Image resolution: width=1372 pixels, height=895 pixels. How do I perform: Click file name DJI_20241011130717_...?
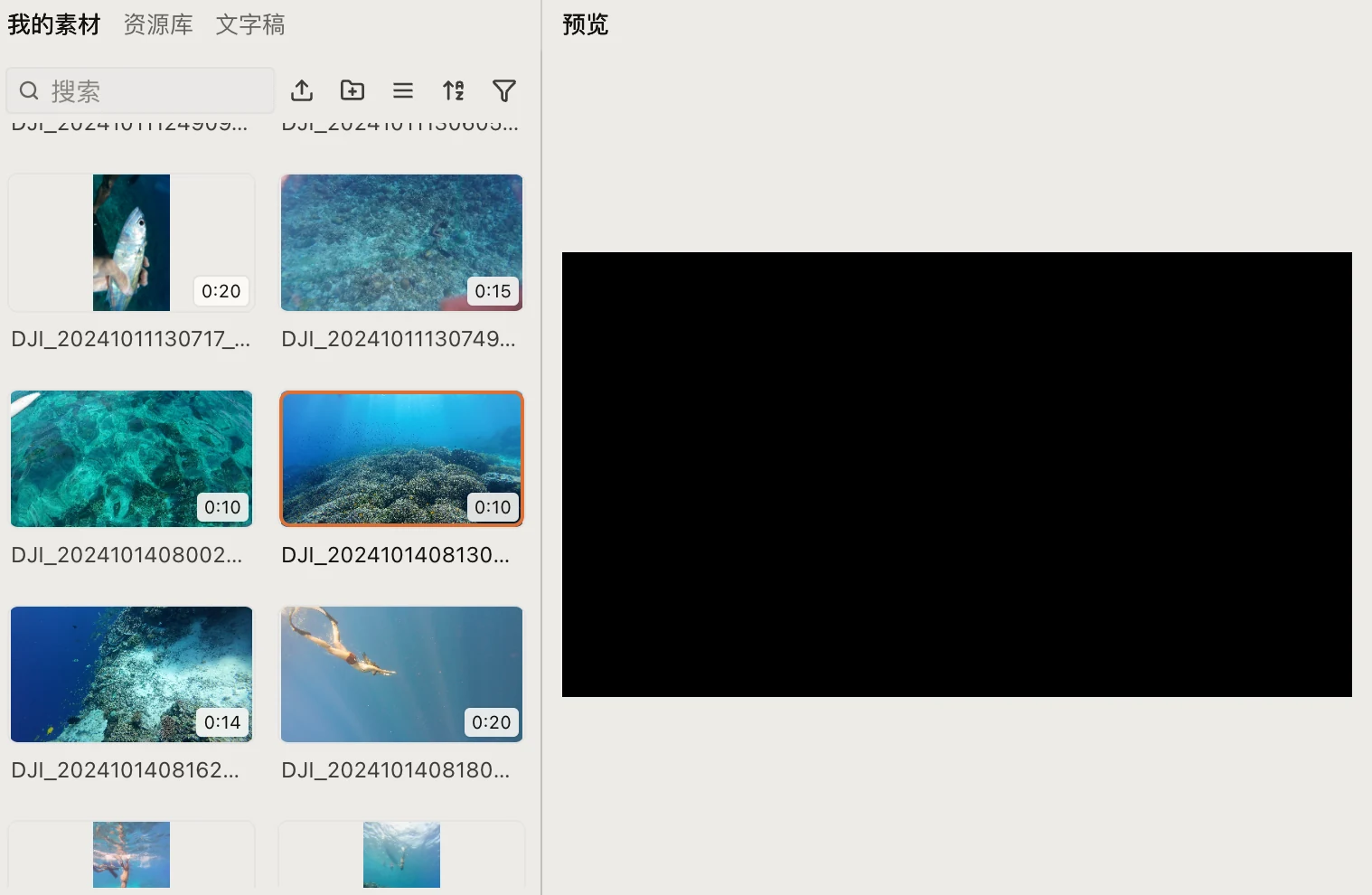click(x=131, y=339)
